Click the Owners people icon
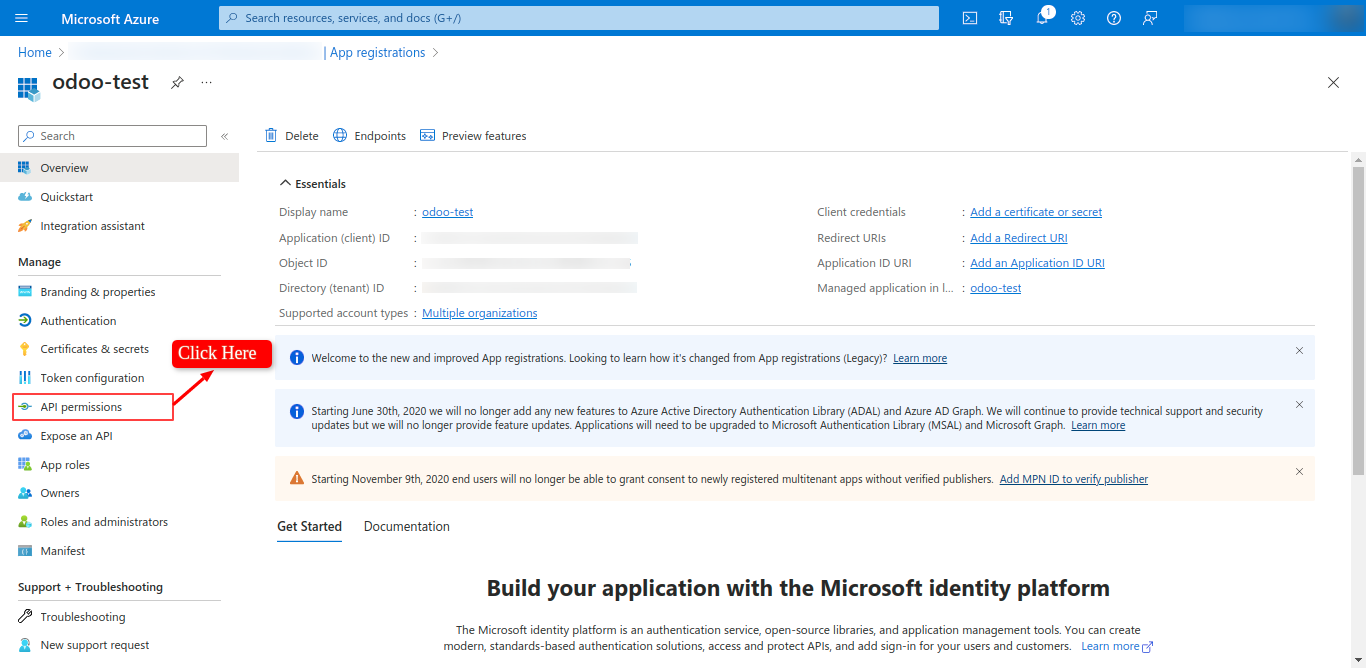 click(25, 493)
